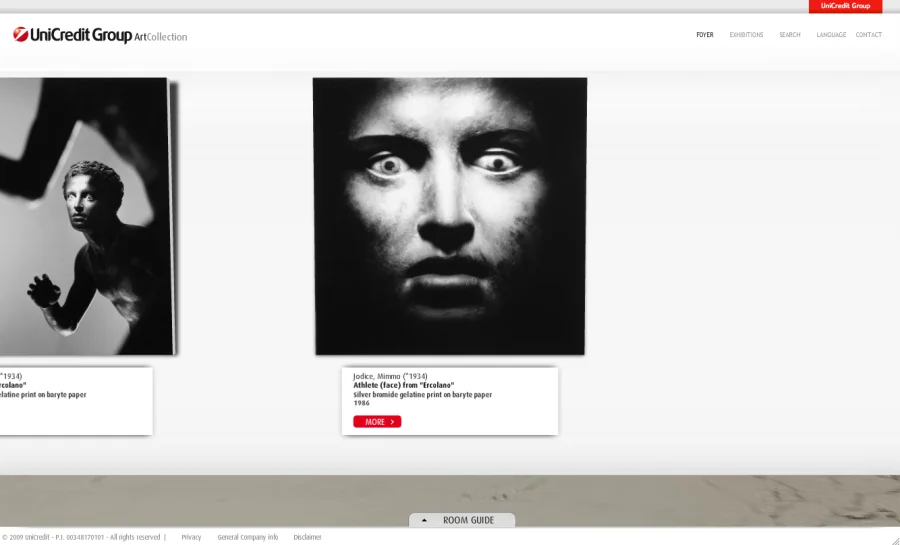Click the Athlete (face) from Ercolano title
This screenshot has height=545, width=900.
click(403, 385)
